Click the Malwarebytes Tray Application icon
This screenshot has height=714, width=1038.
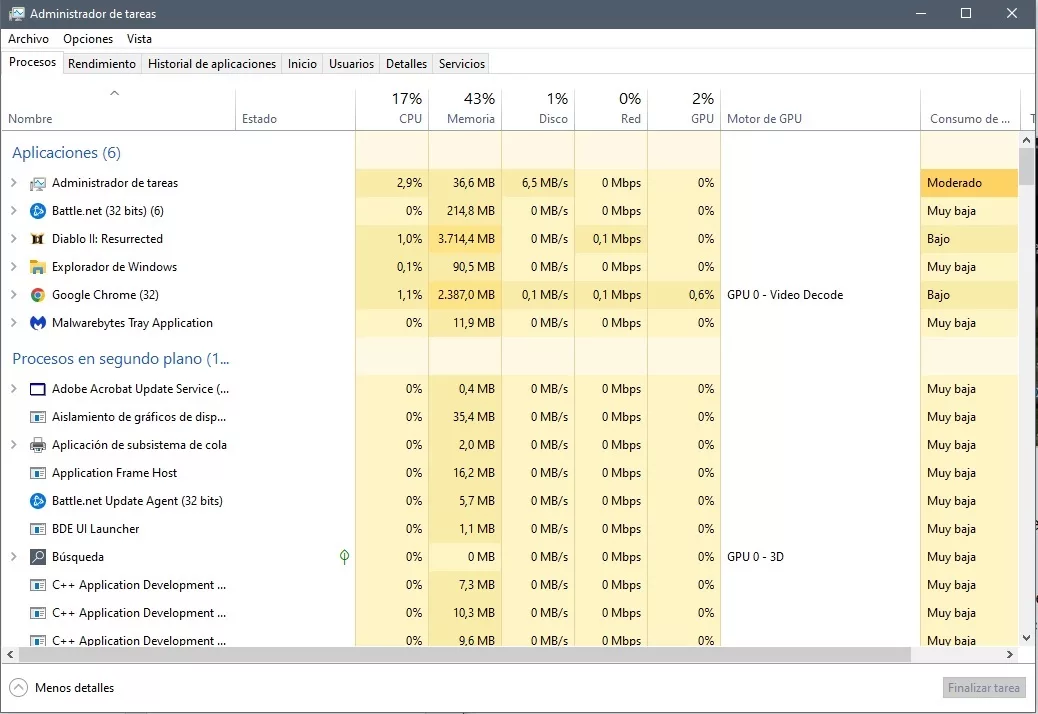point(38,323)
